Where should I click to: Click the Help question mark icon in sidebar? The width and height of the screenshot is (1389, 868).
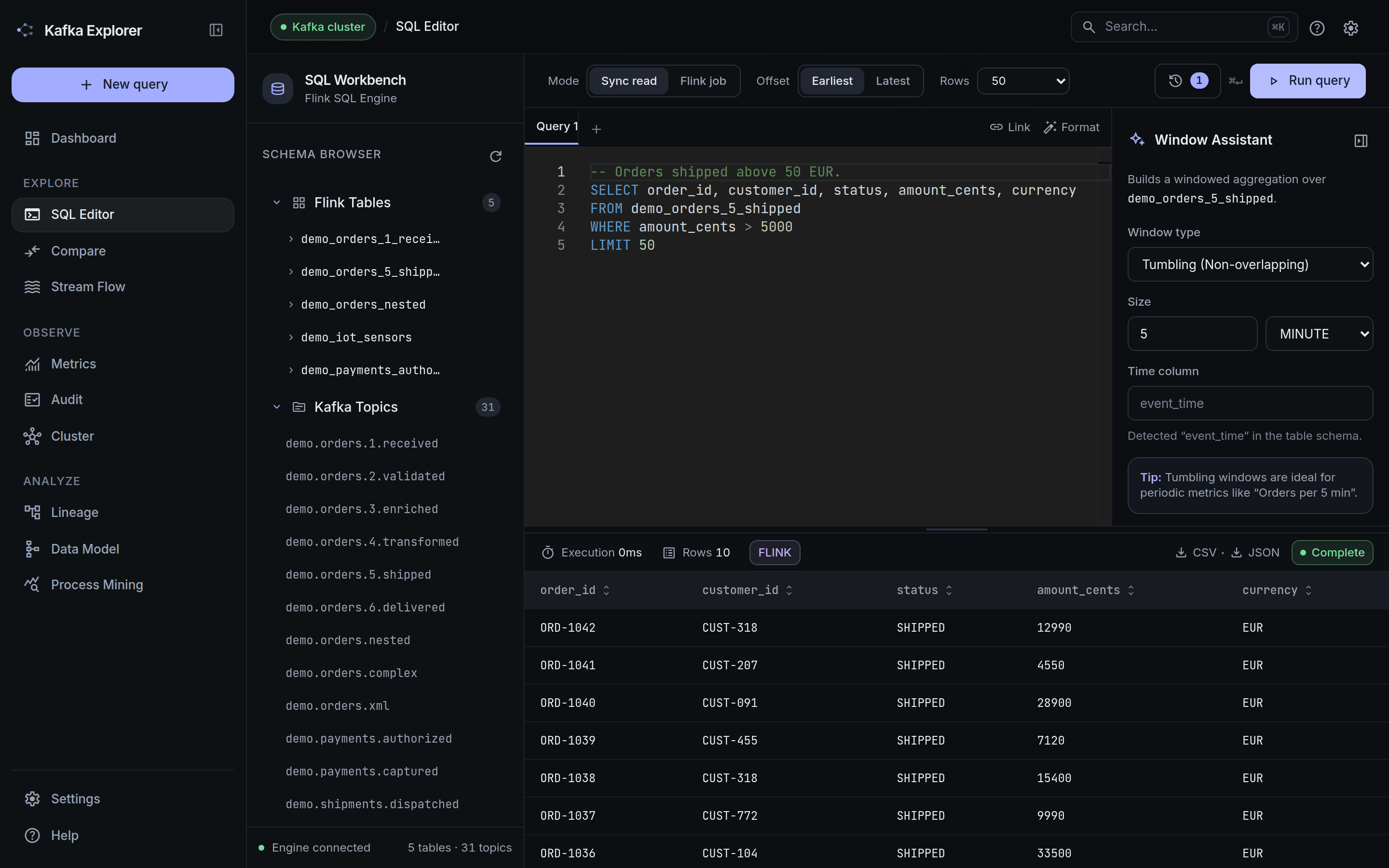point(32,835)
